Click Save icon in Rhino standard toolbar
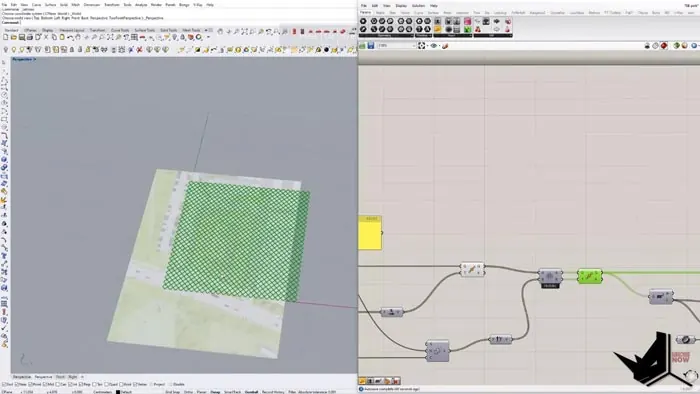The height and width of the screenshot is (394, 700). pos(21,37)
